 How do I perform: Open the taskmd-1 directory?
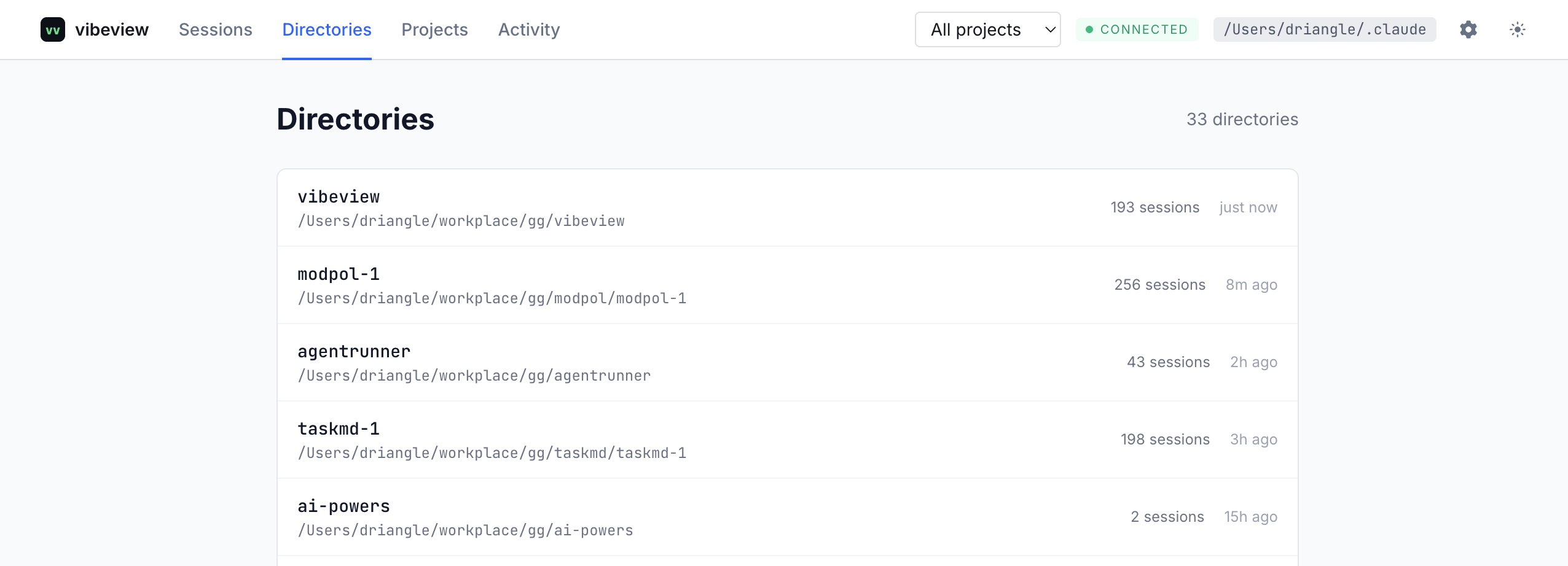pos(786,440)
